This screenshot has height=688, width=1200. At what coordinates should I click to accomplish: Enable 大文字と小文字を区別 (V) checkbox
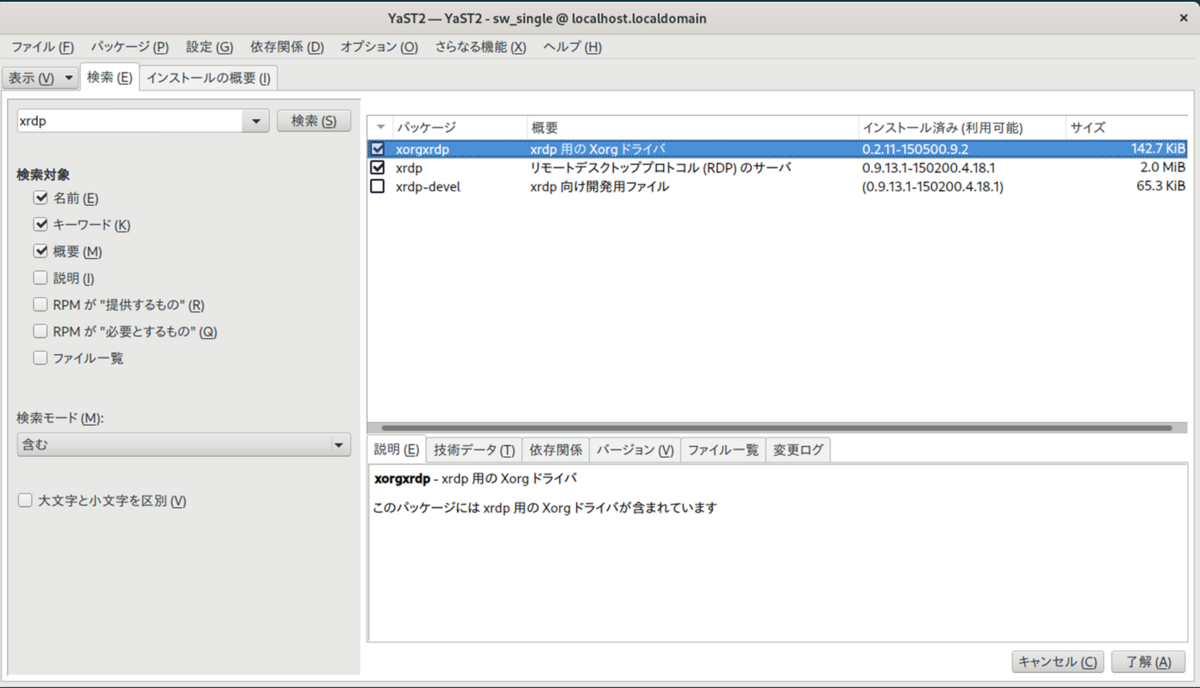[25, 501]
